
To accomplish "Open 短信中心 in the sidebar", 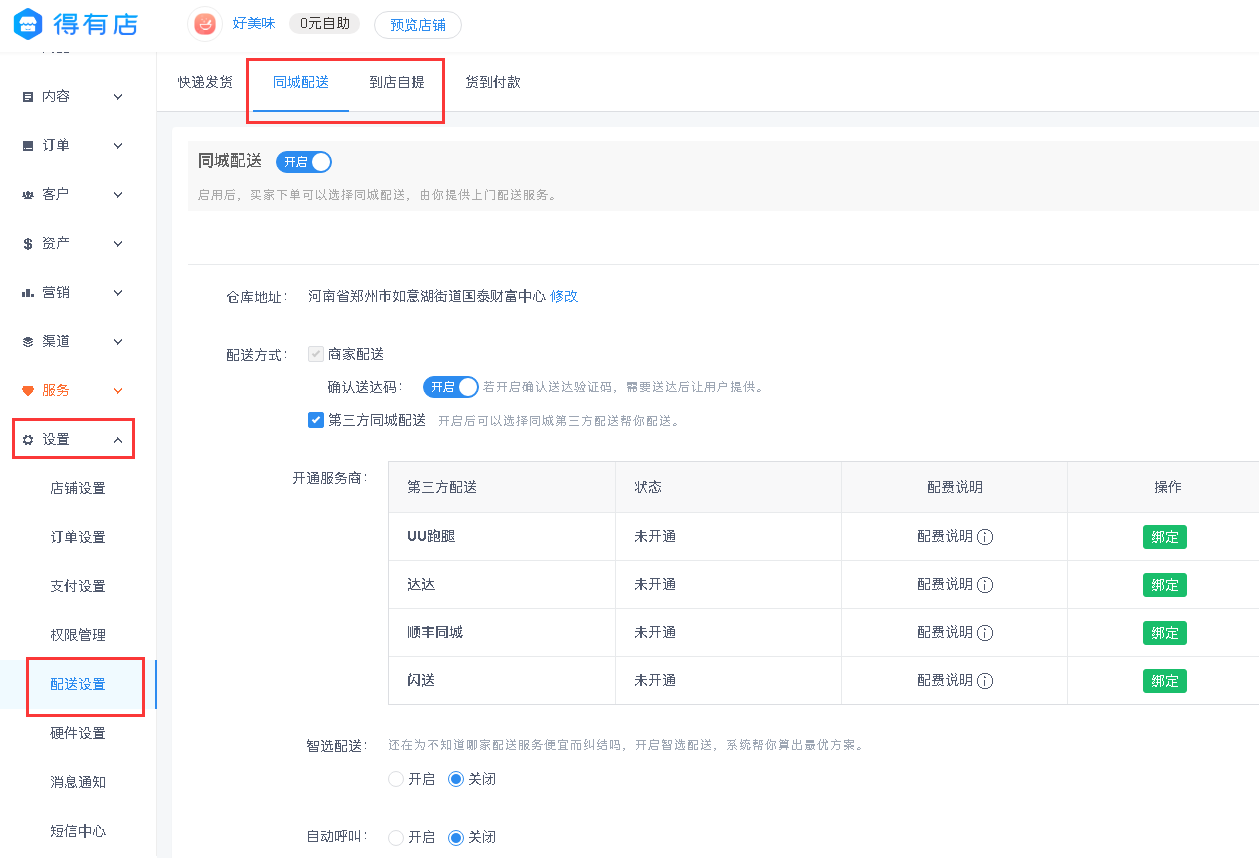I will point(78,832).
